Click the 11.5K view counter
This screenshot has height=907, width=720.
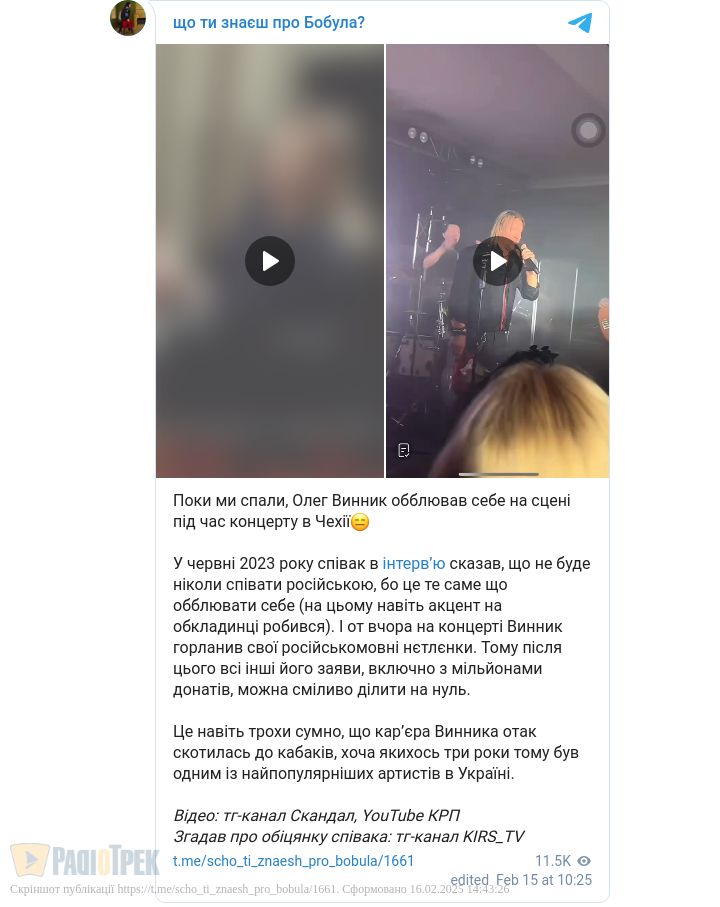553,861
